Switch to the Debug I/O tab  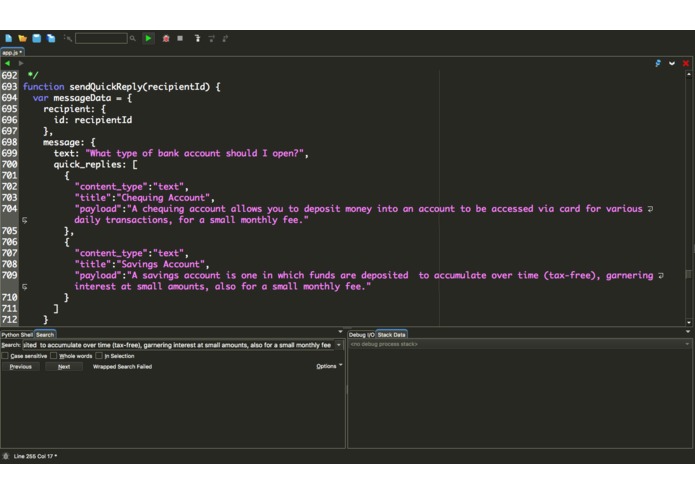coord(361,335)
